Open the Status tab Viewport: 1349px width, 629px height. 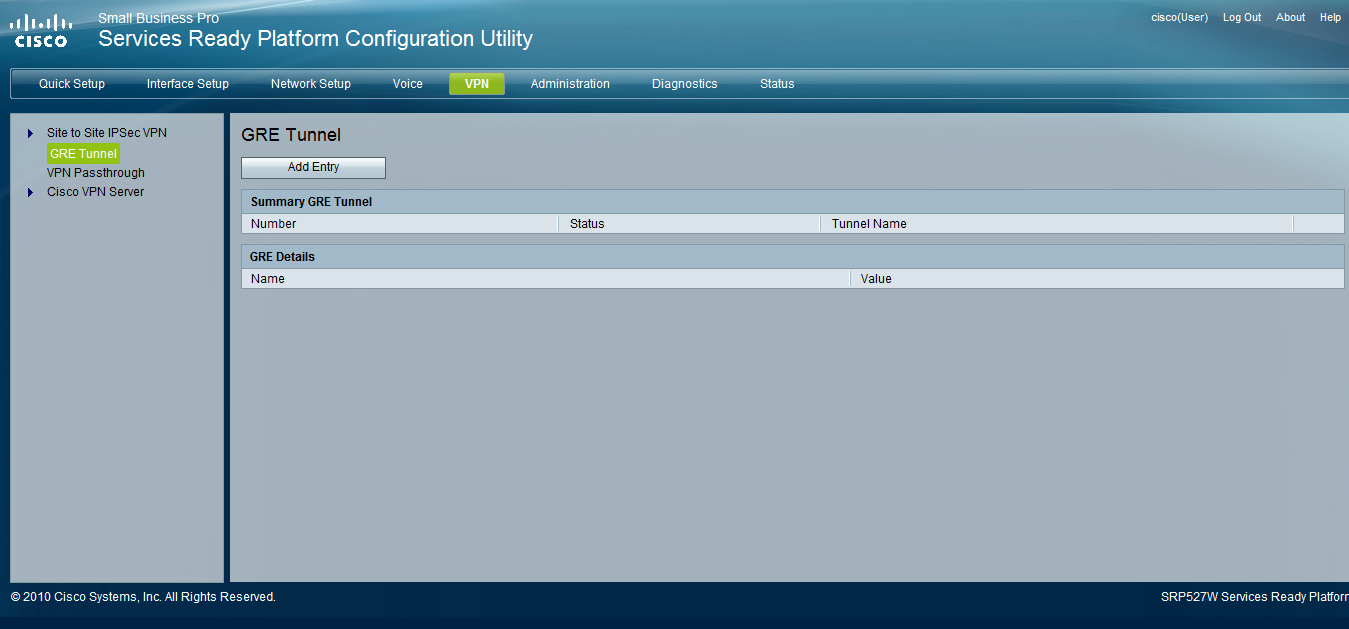(777, 84)
